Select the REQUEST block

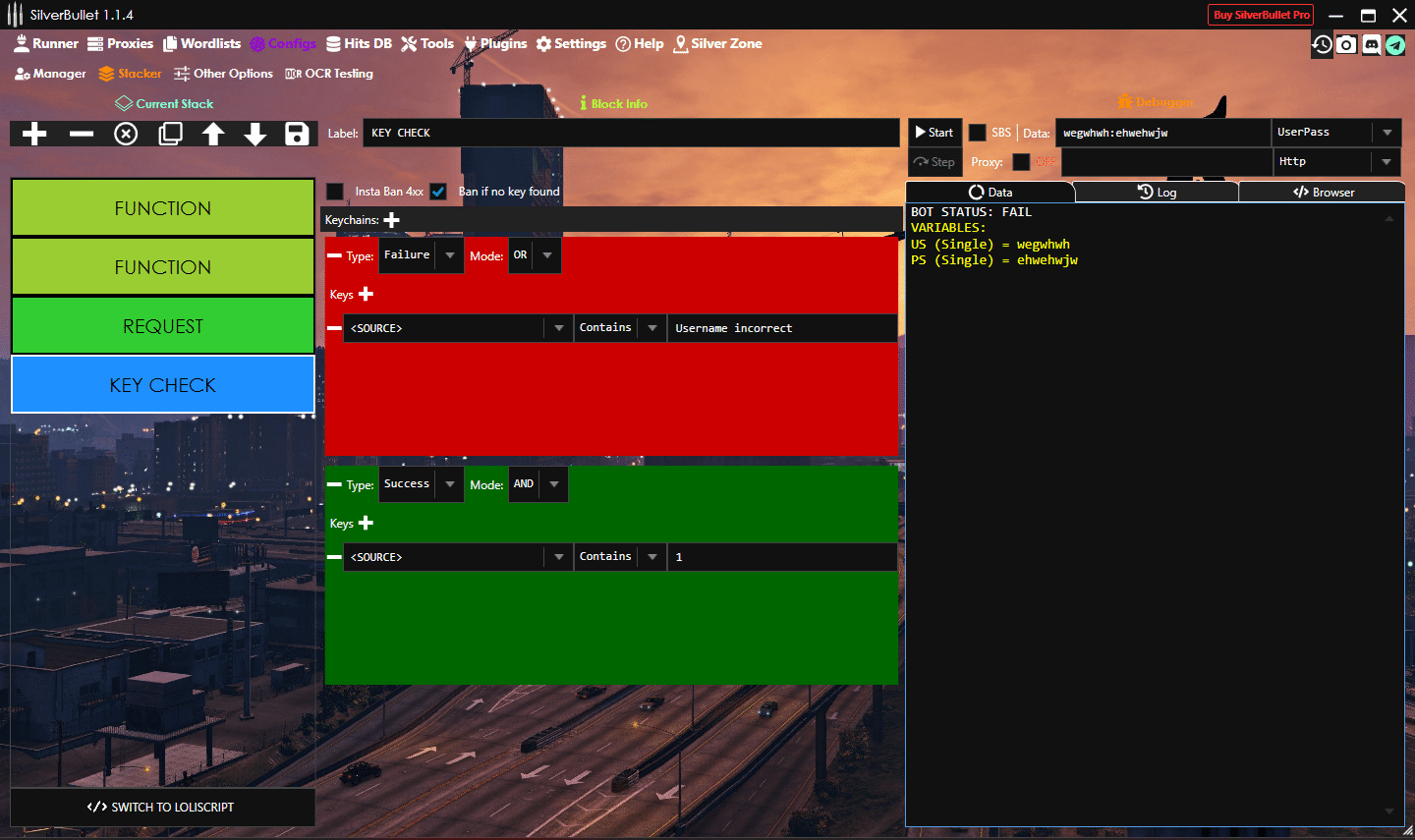pyautogui.click(x=163, y=326)
